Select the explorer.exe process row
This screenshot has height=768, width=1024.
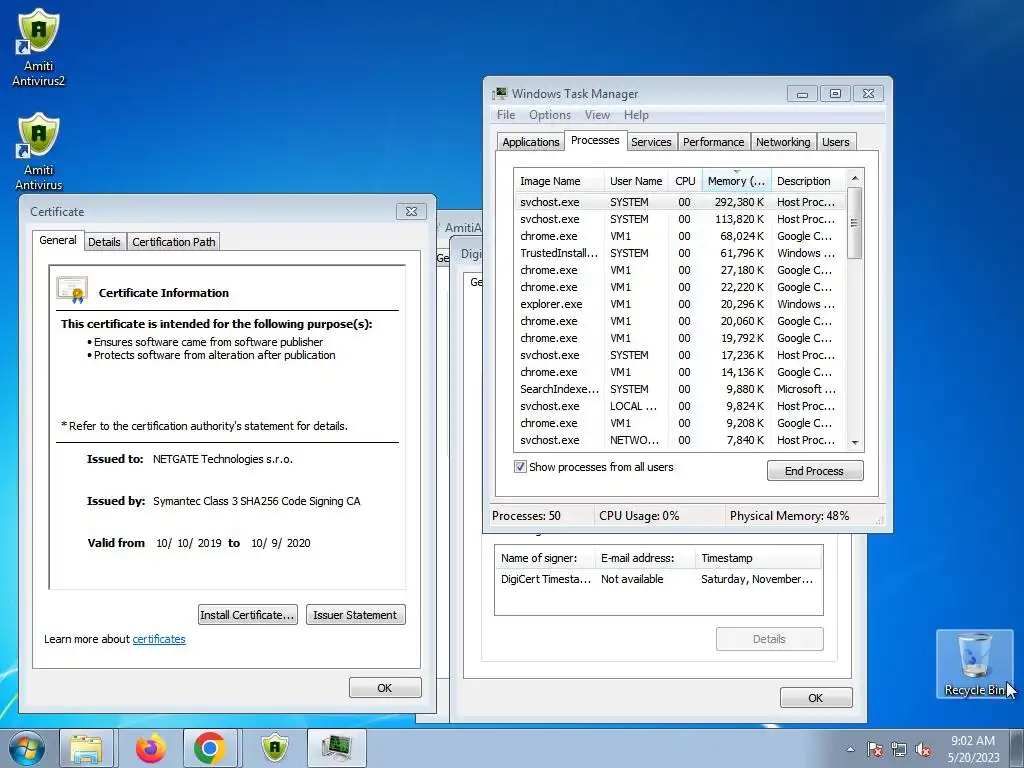(679, 304)
